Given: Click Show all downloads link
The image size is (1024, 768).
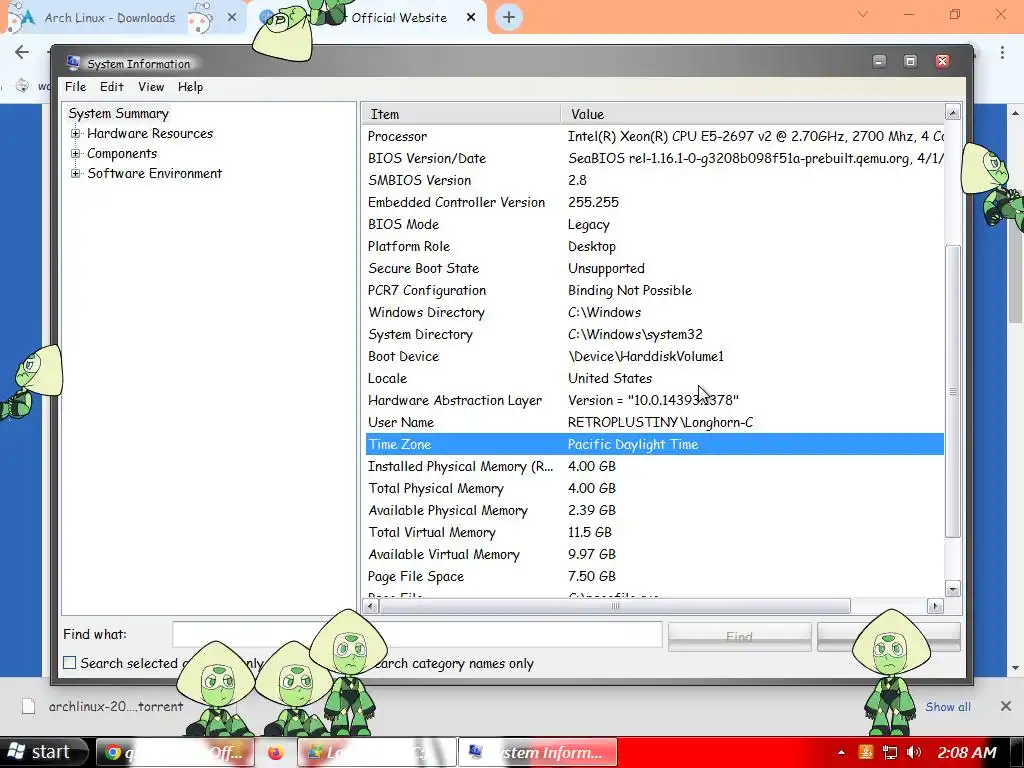Looking at the screenshot, I should [948, 707].
